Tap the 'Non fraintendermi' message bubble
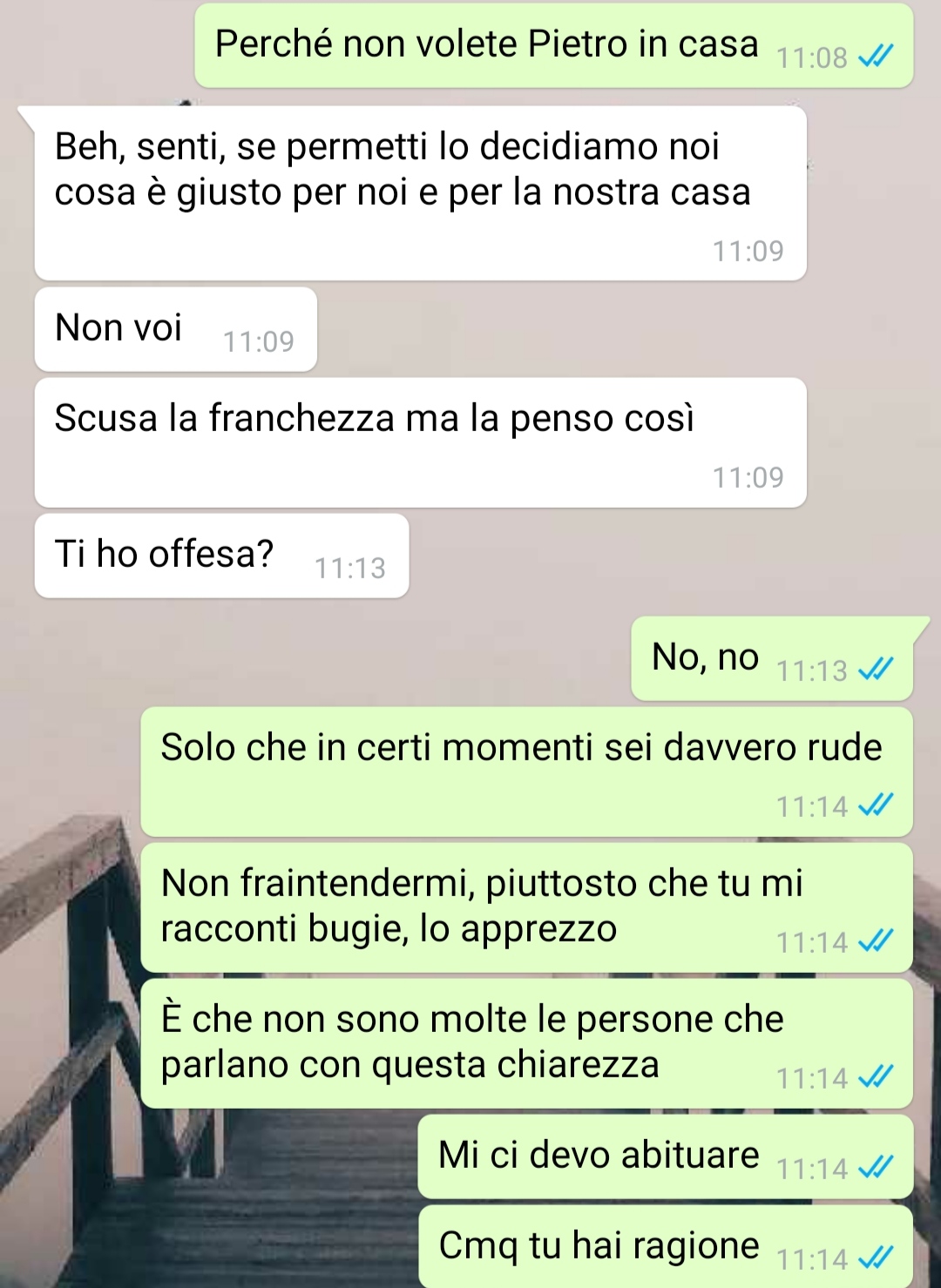This screenshot has width=941, height=1288. click(526, 907)
